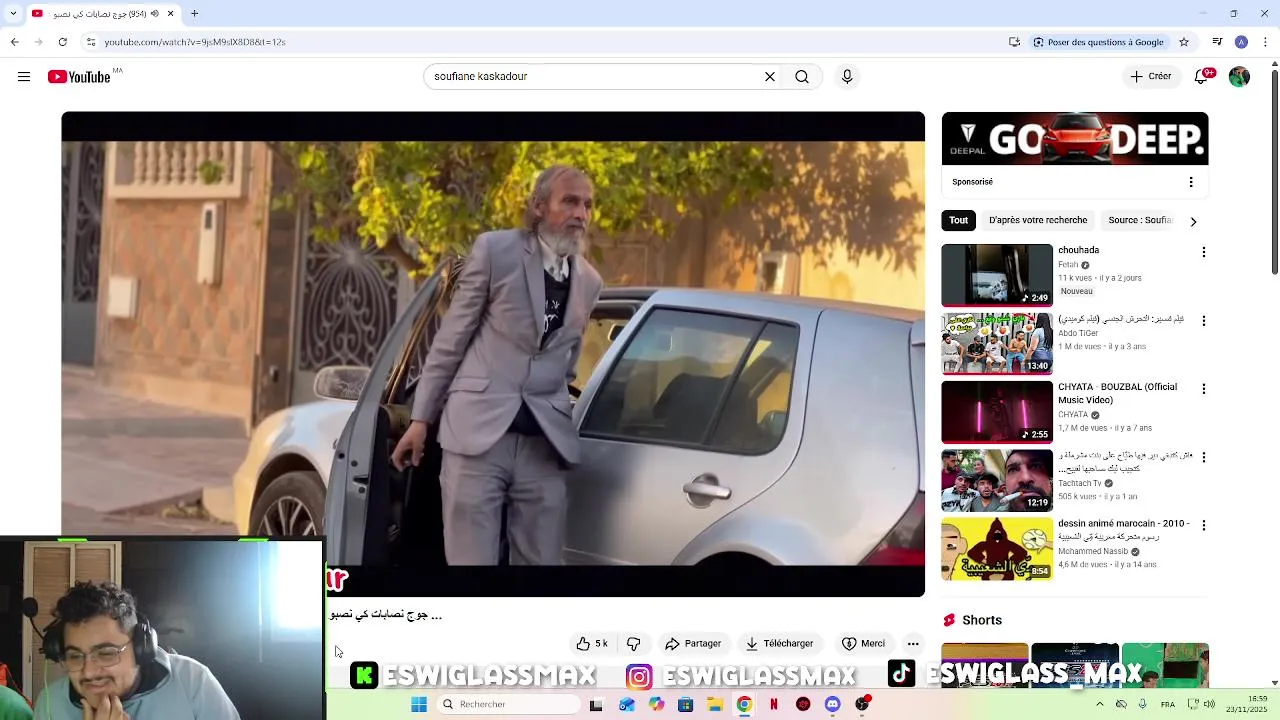This screenshot has height=720, width=1280.
Task: Download the video with Télécharger
Action: (x=780, y=644)
